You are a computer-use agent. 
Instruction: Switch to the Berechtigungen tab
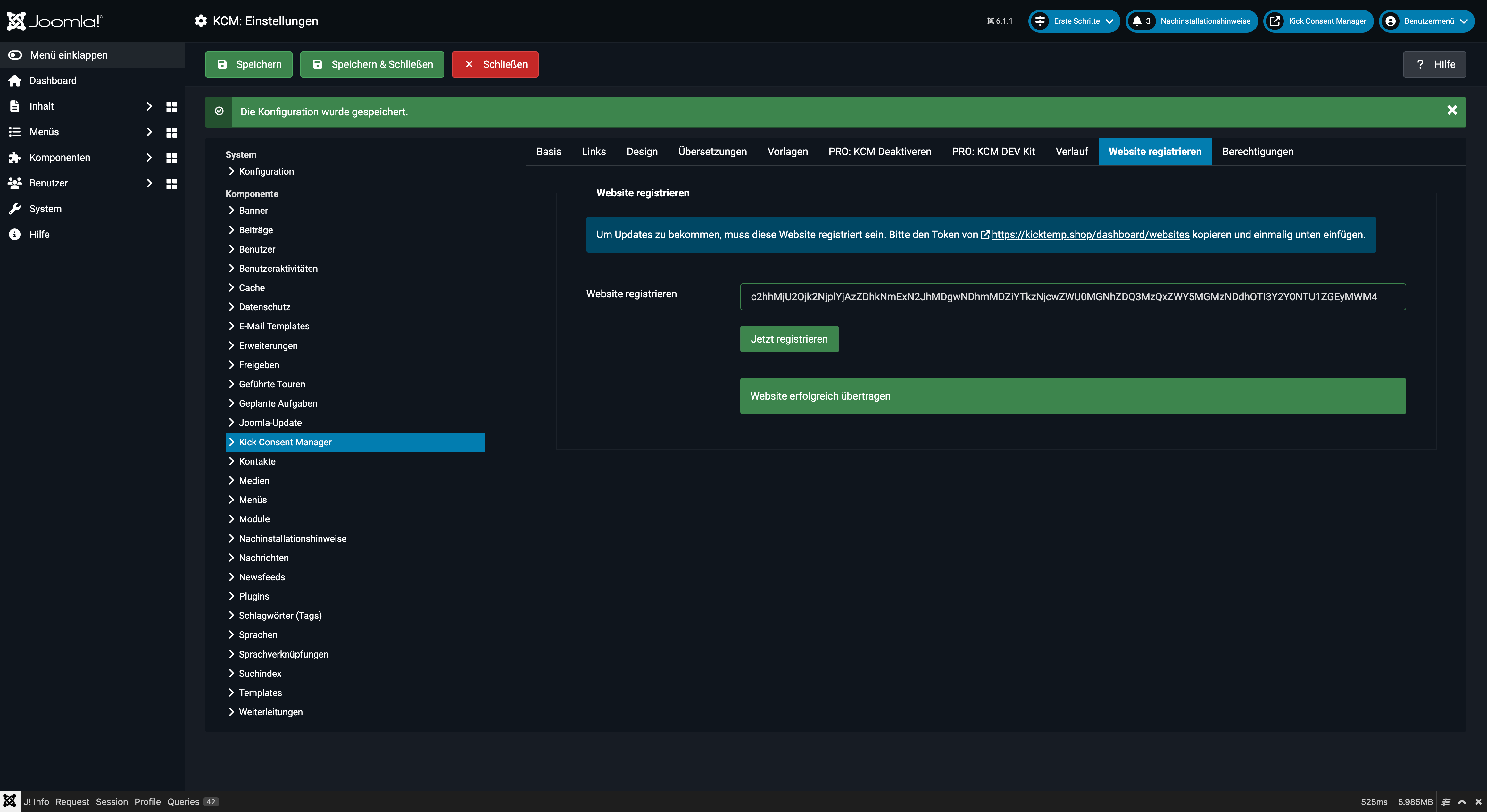click(1258, 152)
